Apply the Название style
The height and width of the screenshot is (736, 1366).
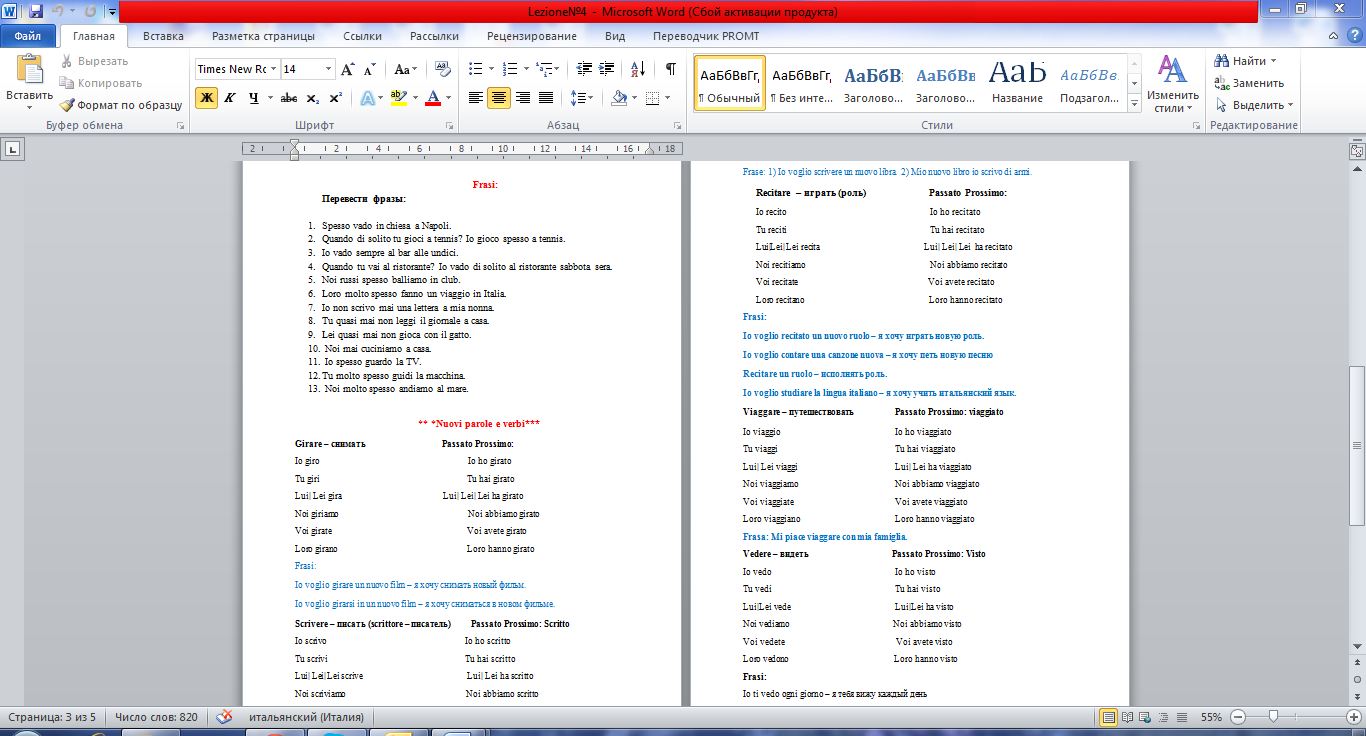(1018, 83)
